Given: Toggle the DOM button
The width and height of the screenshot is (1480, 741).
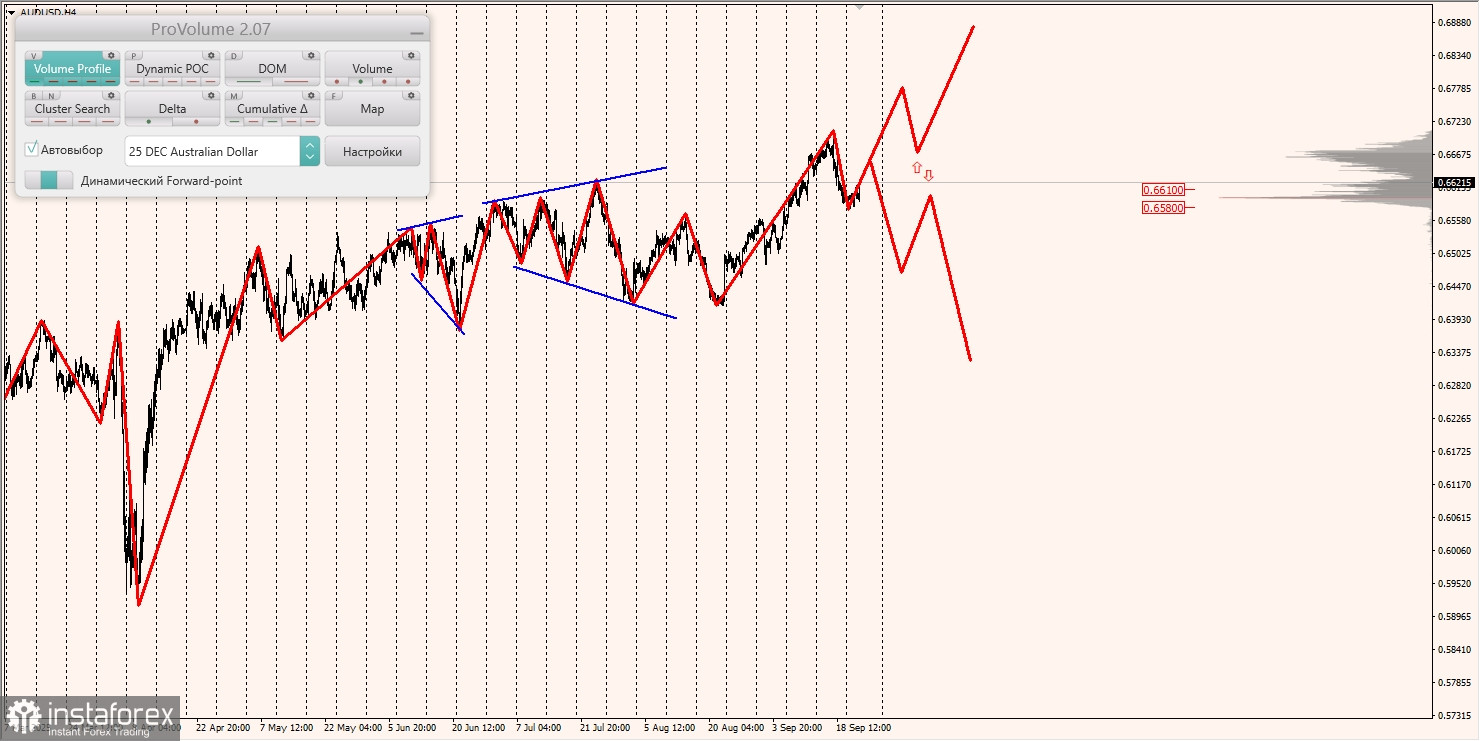Looking at the screenshot, I should (272, 68).
